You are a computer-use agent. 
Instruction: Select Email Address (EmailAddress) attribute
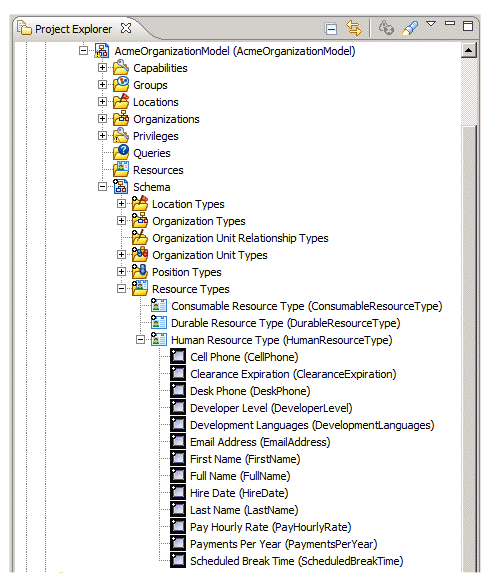(260, 442)
